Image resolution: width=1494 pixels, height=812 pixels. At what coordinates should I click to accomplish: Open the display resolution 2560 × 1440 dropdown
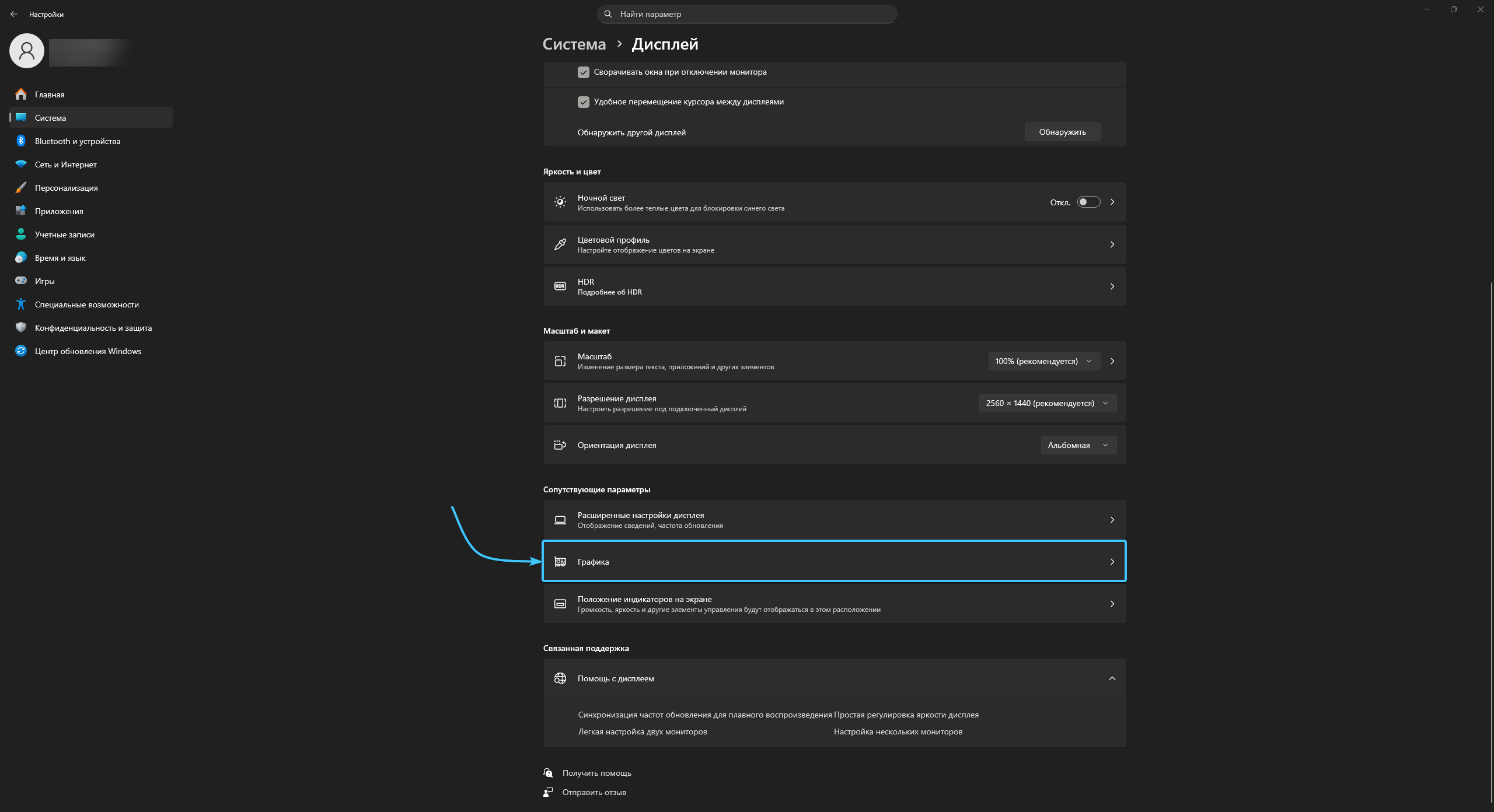point(1047,403)
